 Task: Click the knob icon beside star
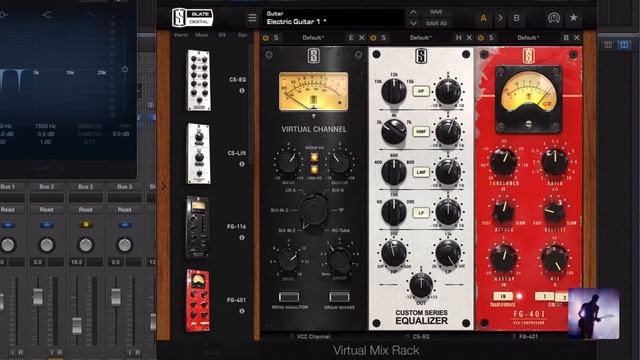[553, 18]
